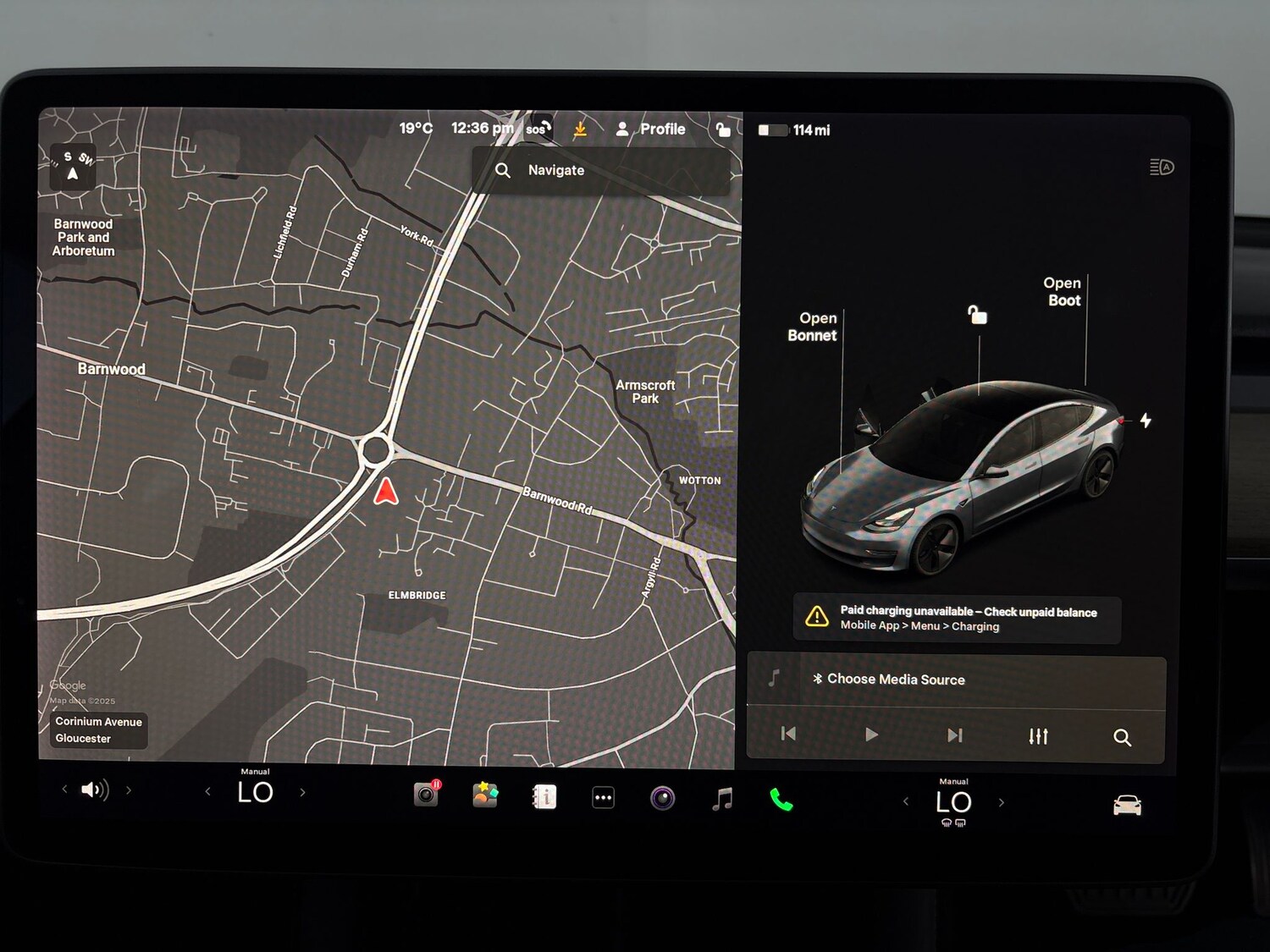Start media playback with the play button
The image size is (1270, 952).
(x=871, y=735)
